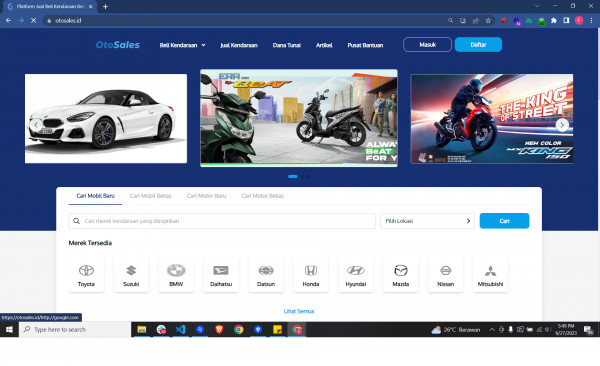The image size is (600, 366).
Task: Click the zoom magnifier icon in address bar
Action: (x=450, y=21)
